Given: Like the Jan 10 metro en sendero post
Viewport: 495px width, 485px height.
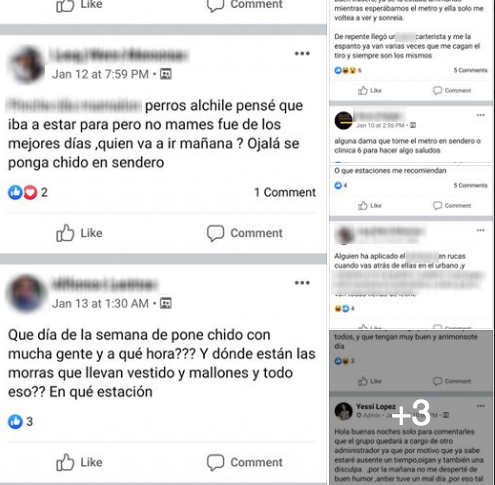Looking at the screenshot, I should 370,206.
